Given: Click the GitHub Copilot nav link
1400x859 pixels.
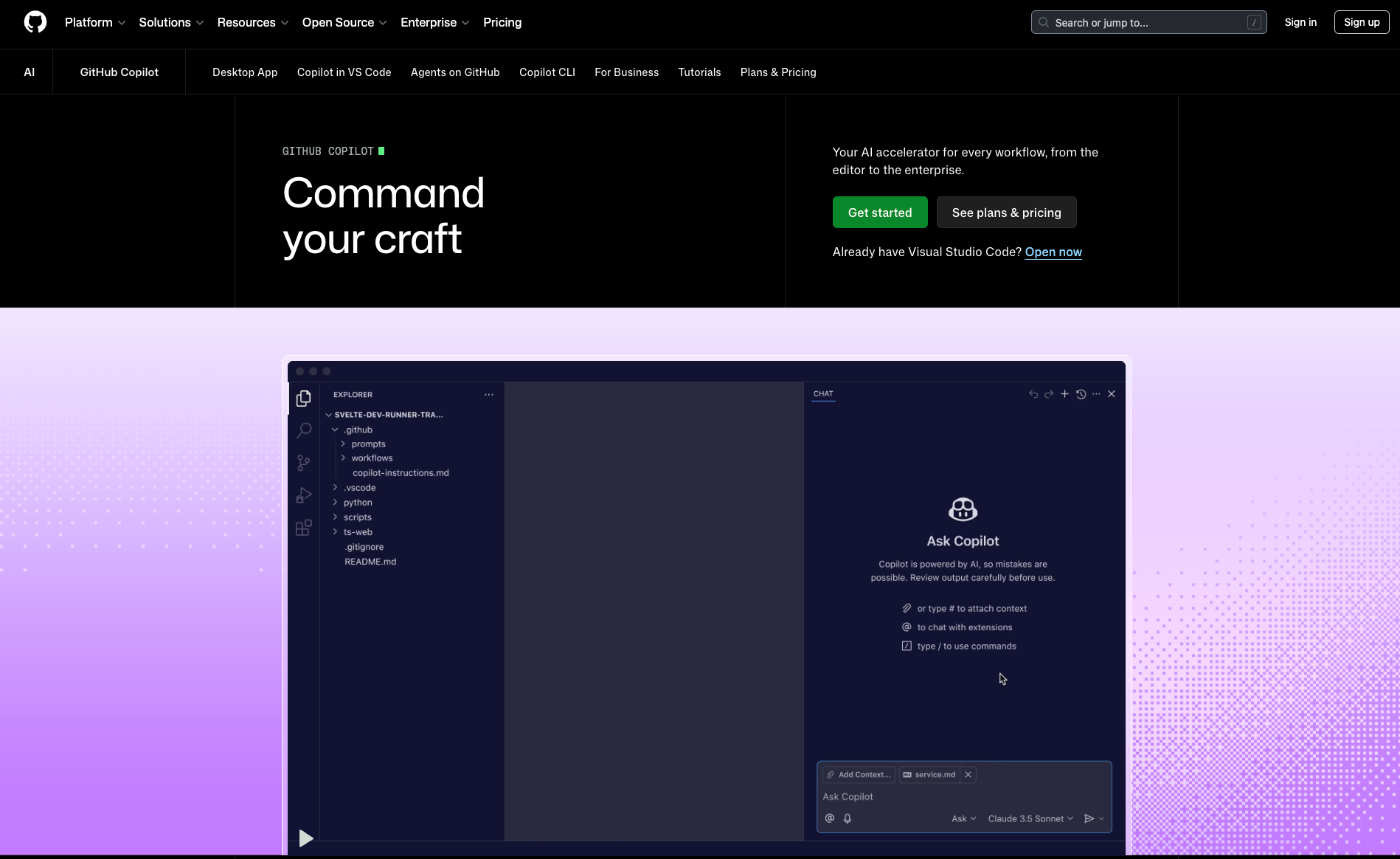Looking at the screenshot, I should tap(119, 72).
